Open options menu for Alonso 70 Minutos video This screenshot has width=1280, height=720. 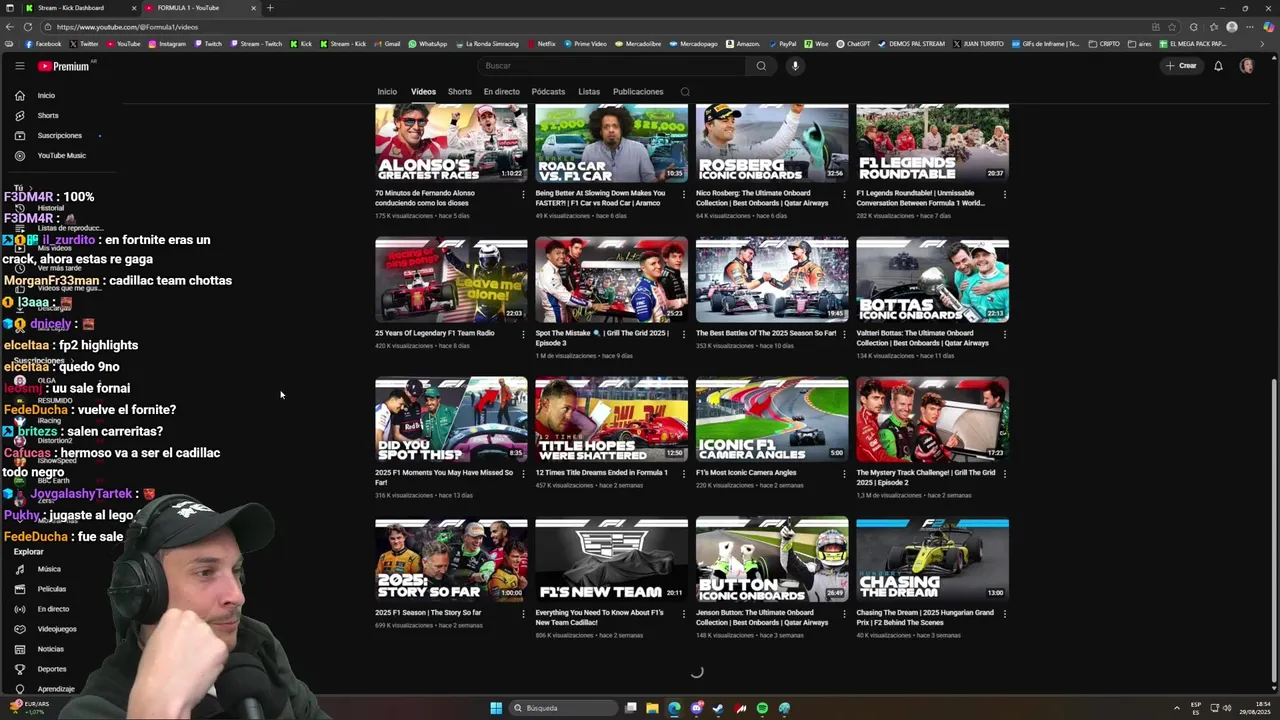tap(523, 194)
